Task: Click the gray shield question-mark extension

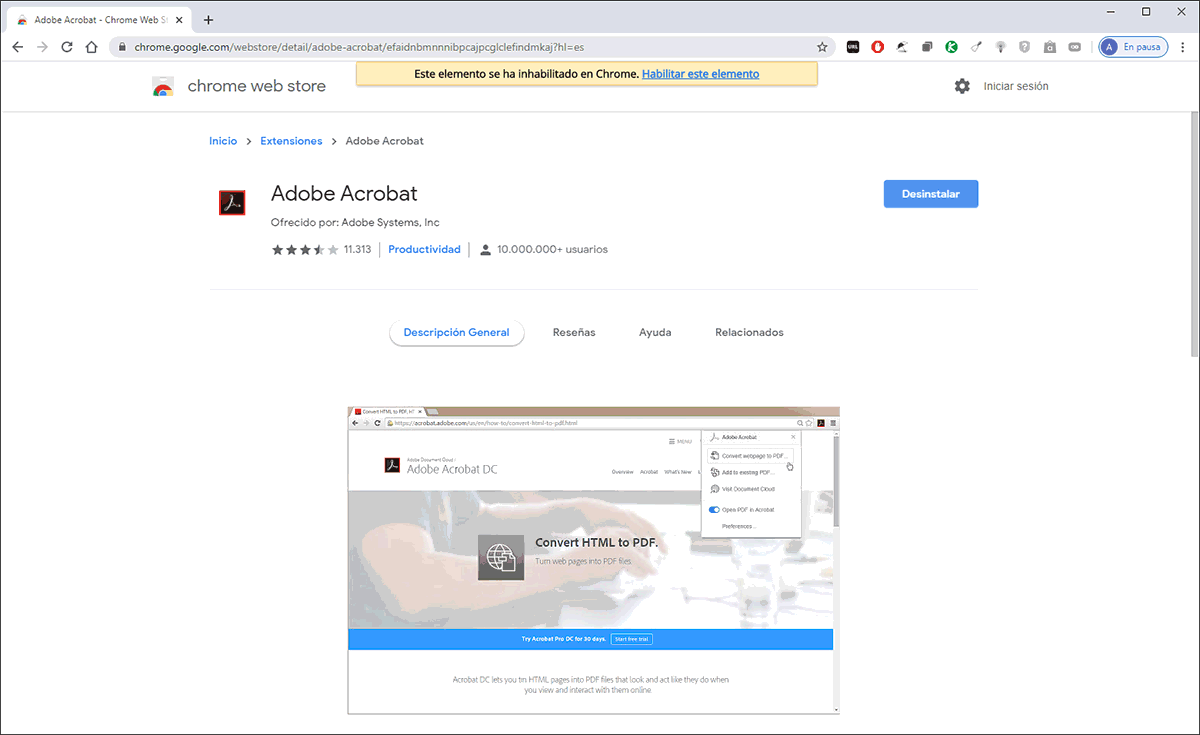Action: (1025, 47)
